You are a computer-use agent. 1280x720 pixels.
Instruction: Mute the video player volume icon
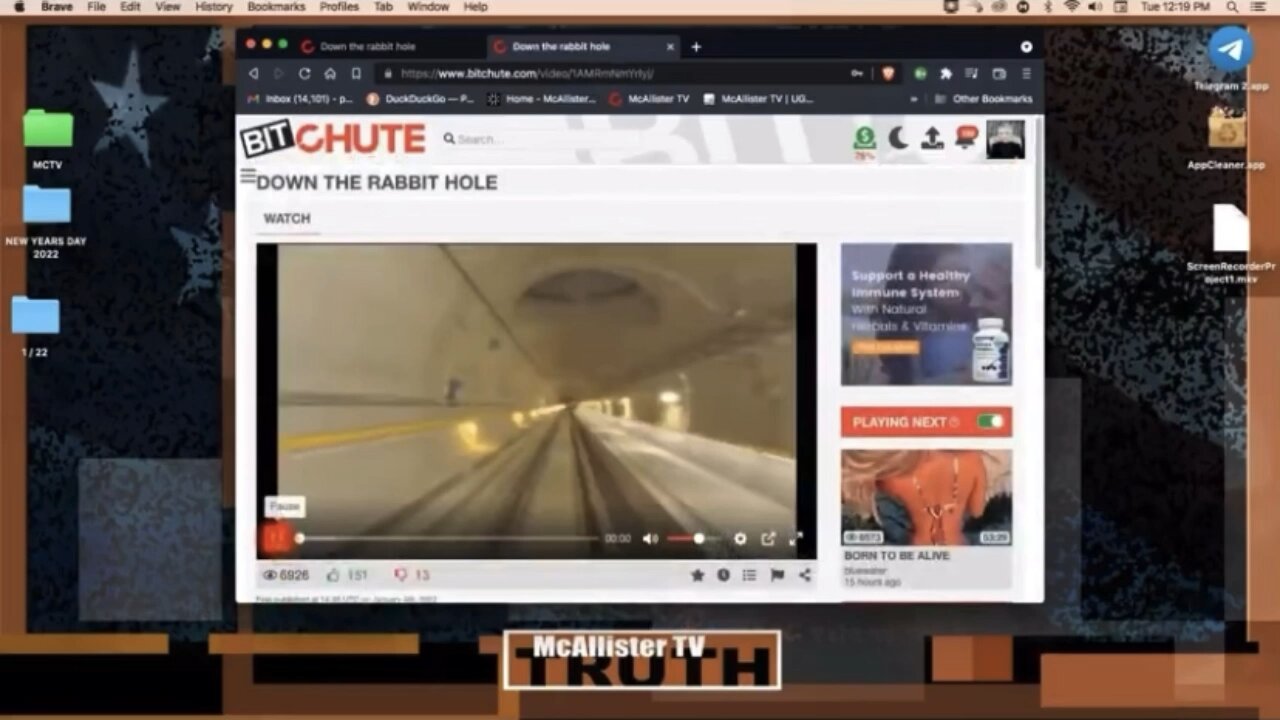[x=650, y=539]
